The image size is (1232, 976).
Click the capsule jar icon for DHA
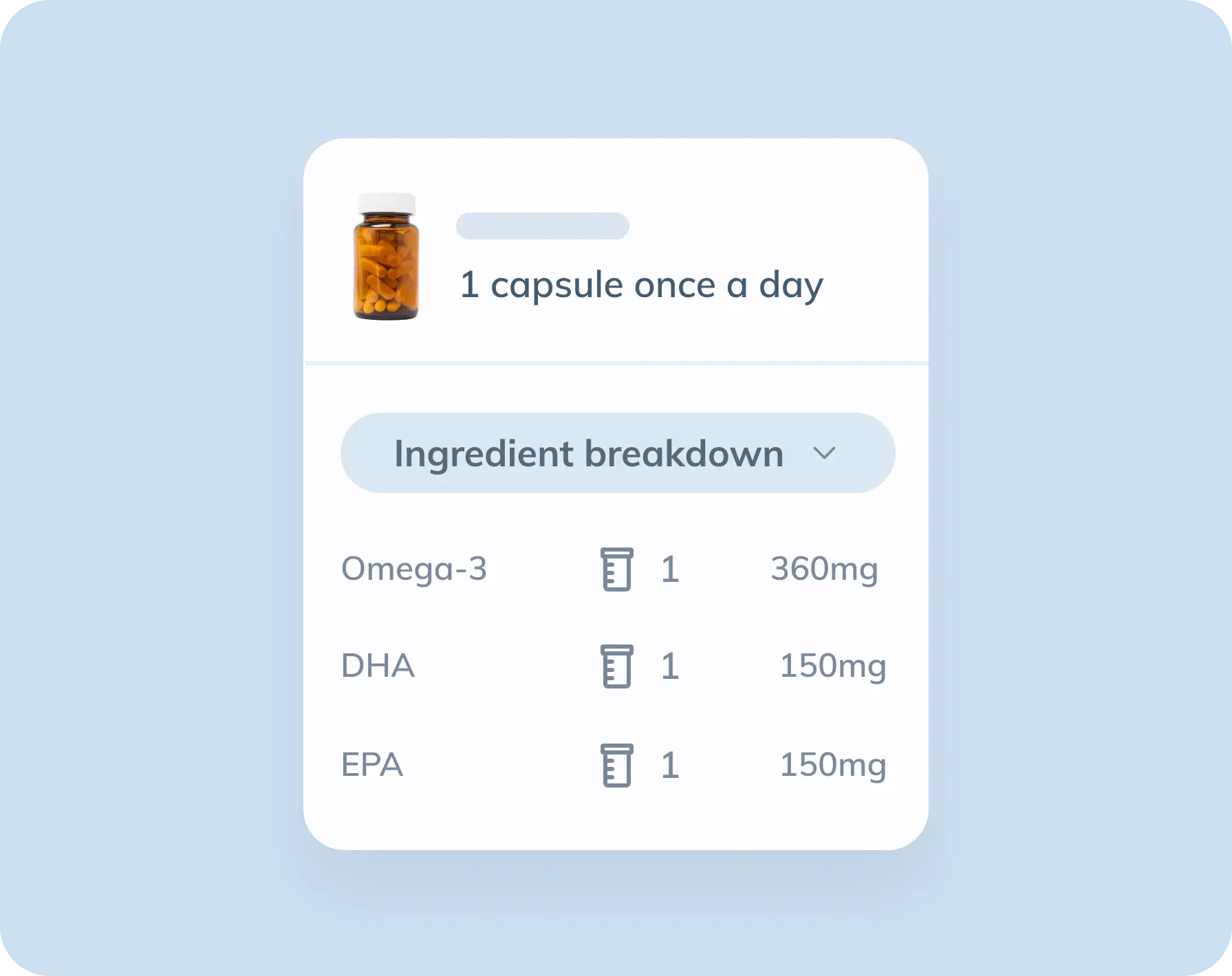tap(616, 666)
